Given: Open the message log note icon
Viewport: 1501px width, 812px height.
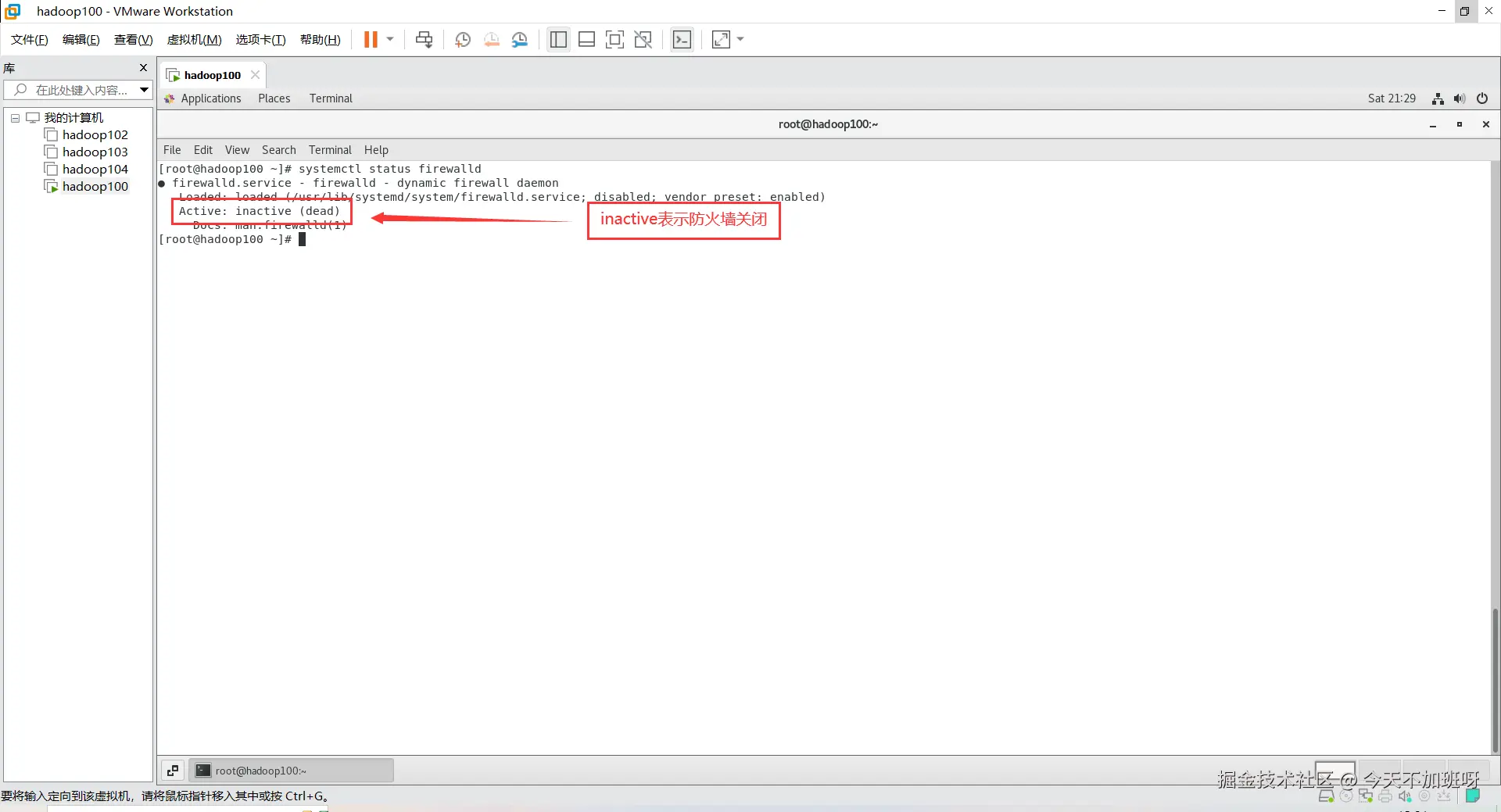Looking at the screenshot, I should pos(1473,796).
